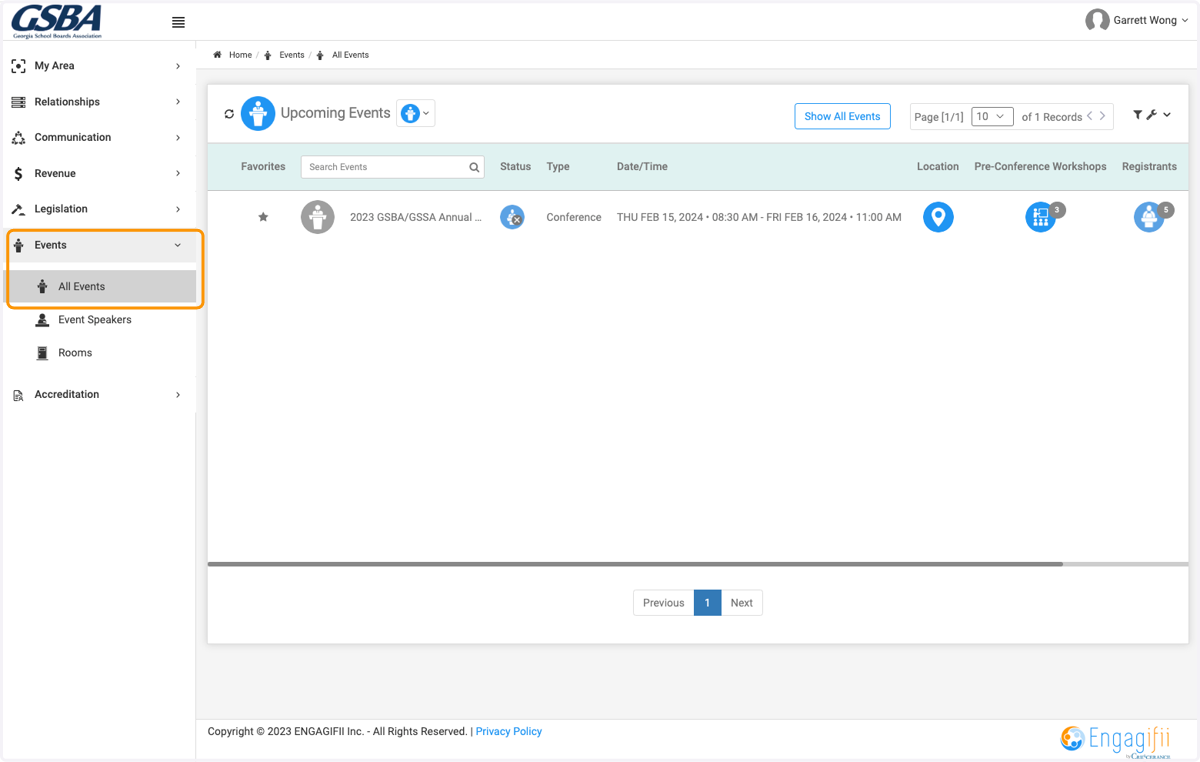Screen dimensions: 1200x762
Task: Refresh the Upcoming Events list
Action: click(229, 114)
